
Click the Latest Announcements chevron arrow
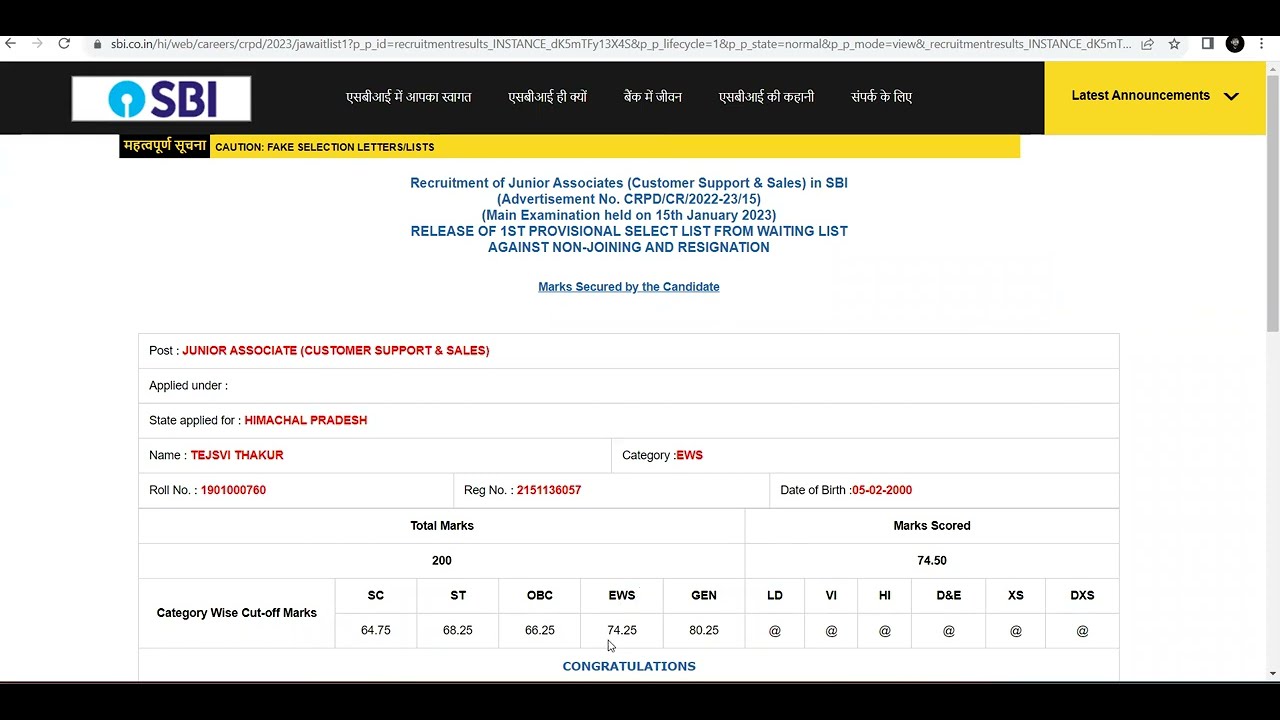[1231, 96]
